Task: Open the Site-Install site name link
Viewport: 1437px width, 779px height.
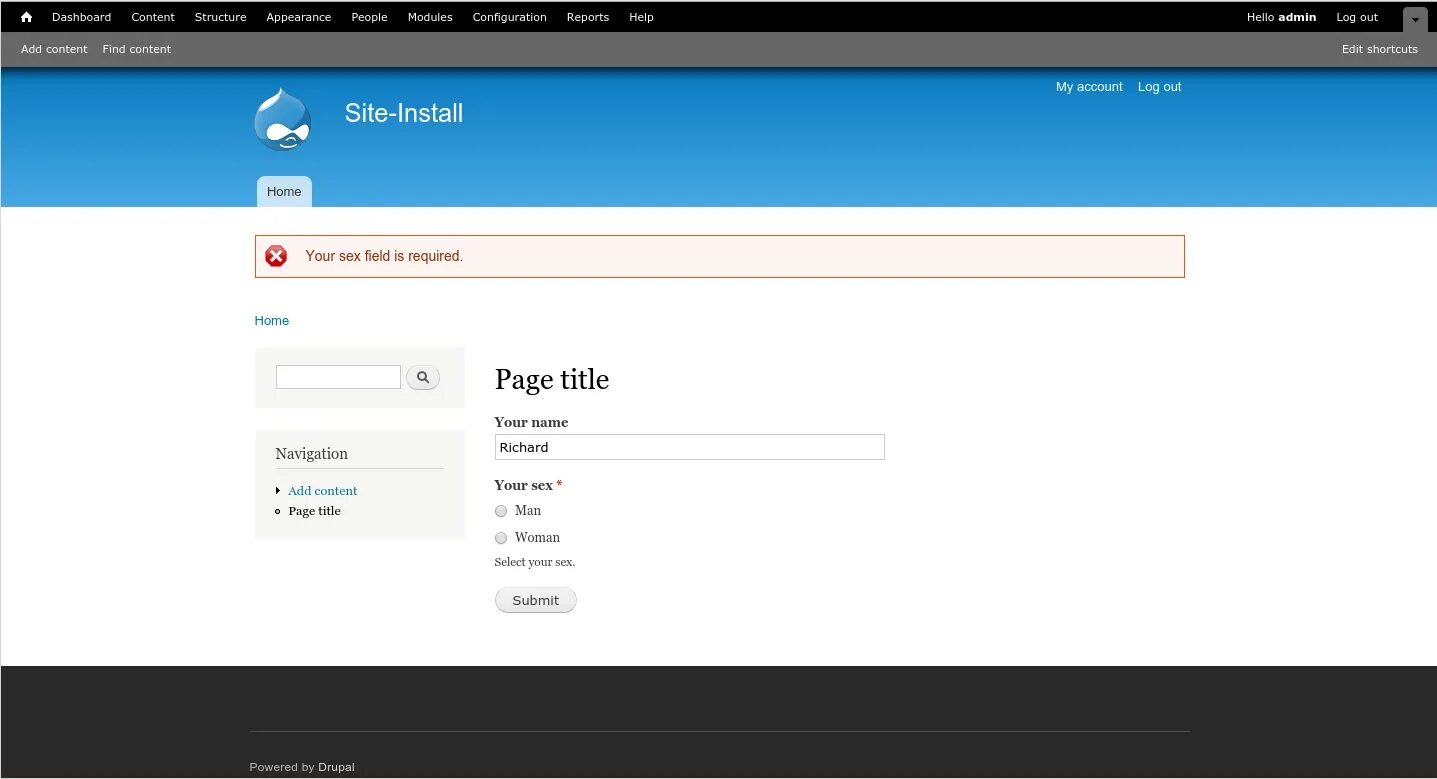Action: pyautogui.click(x=404, y=113)
